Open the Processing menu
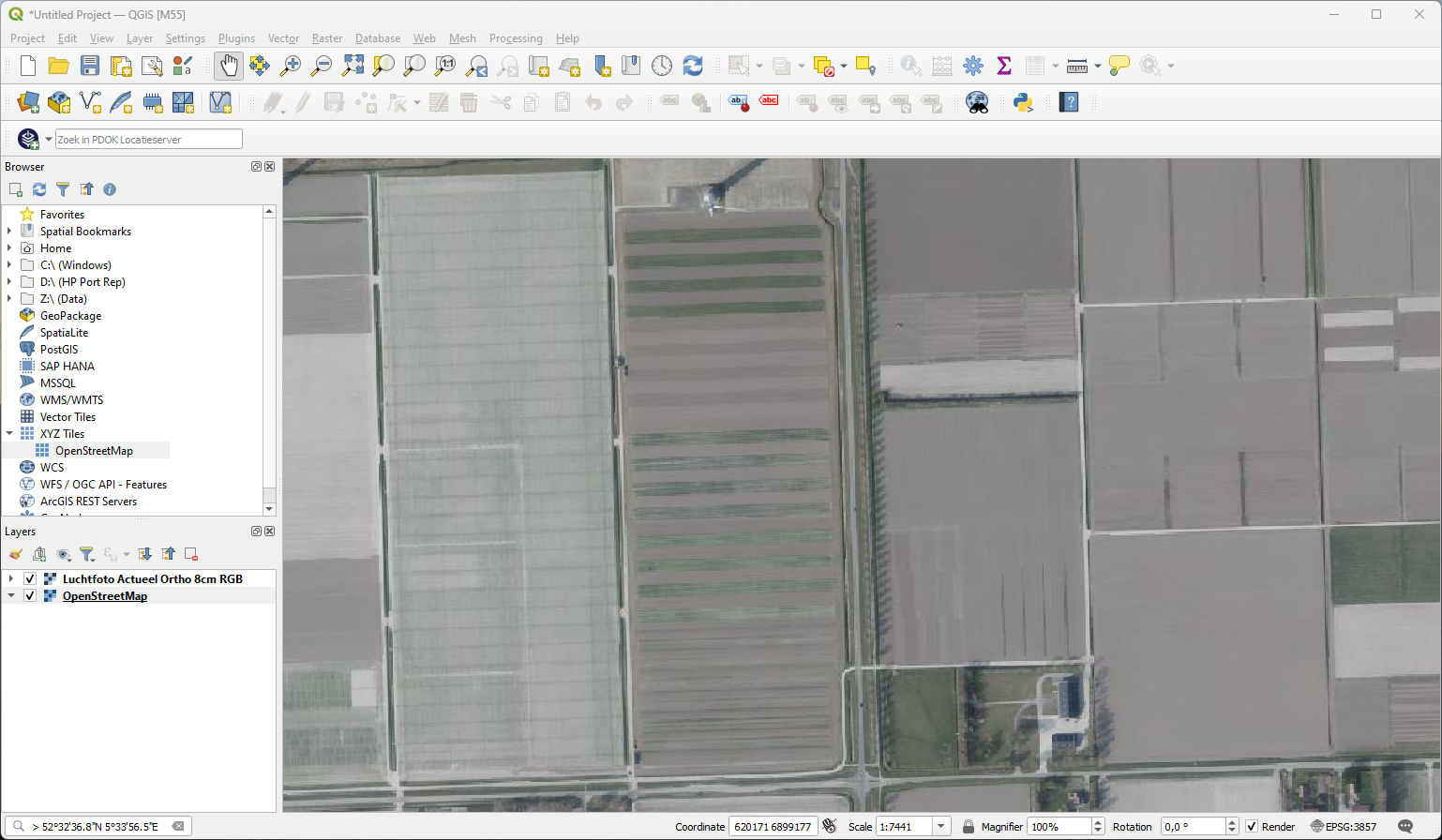The image size is (1442, 840). (516, 38)
